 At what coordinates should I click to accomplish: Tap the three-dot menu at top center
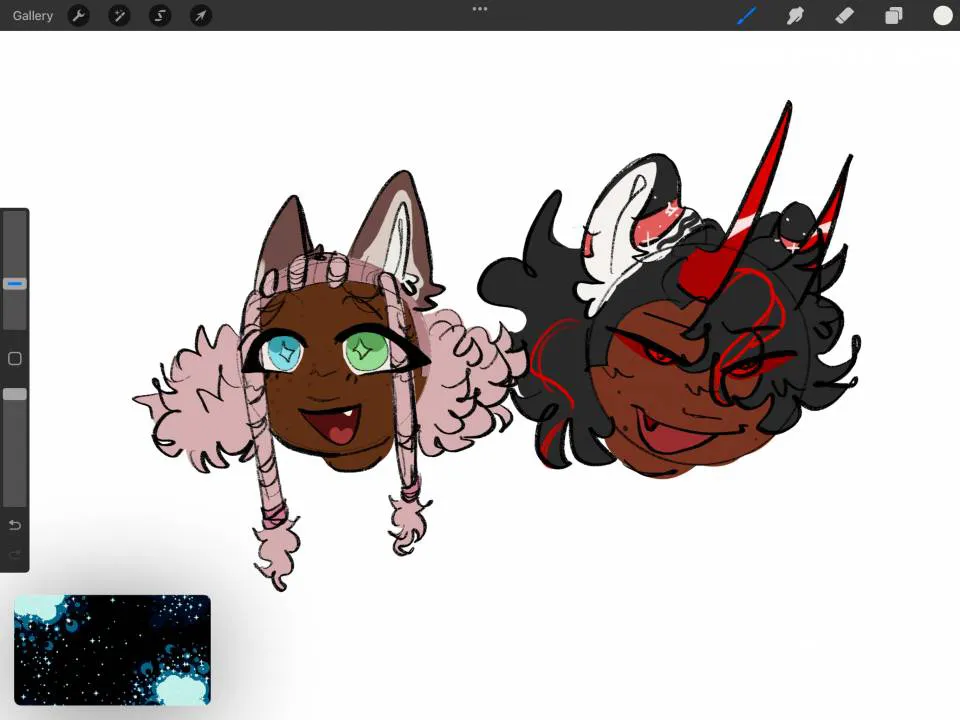point(480,9)
